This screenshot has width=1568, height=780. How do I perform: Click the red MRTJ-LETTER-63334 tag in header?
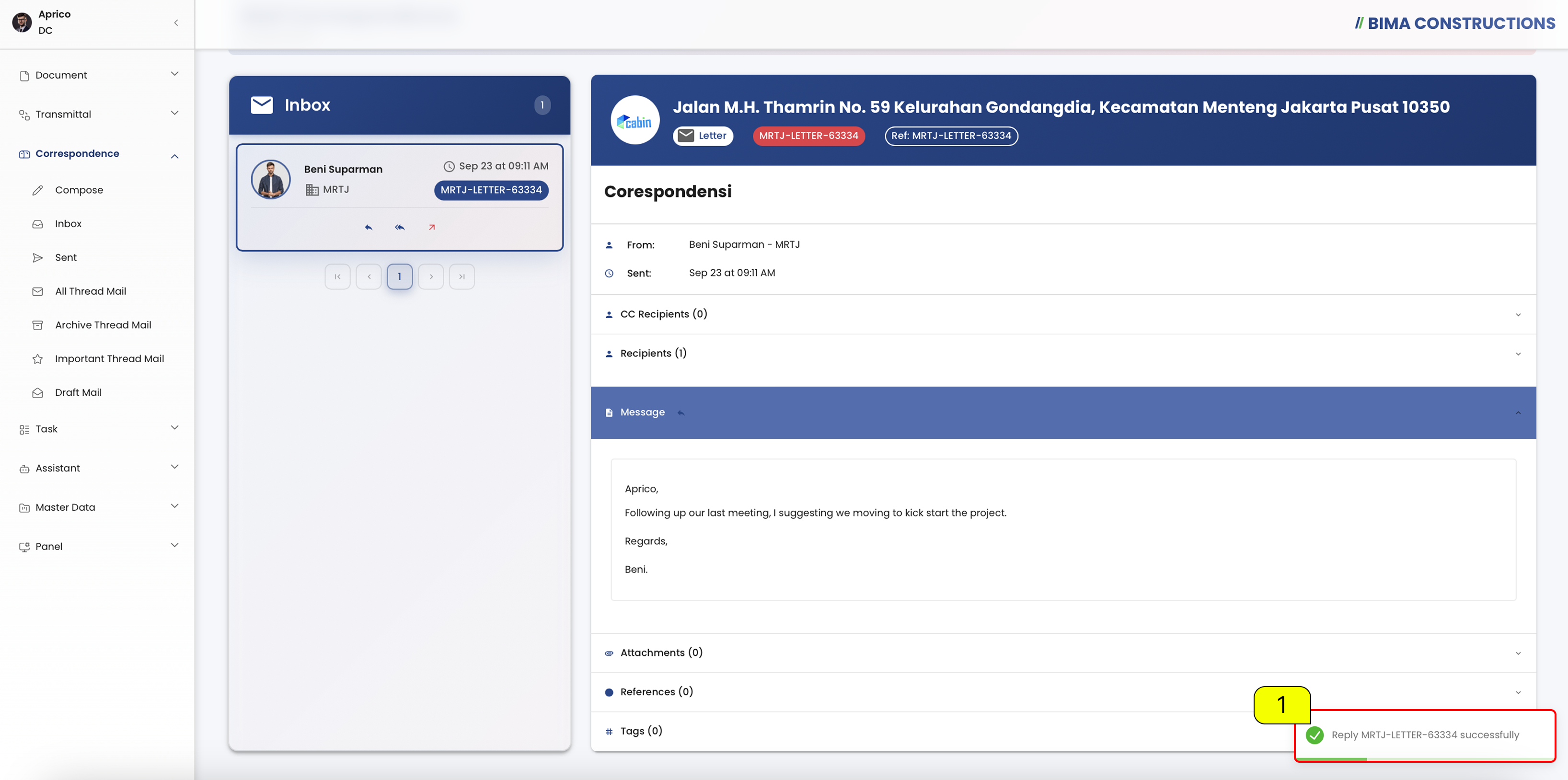coord(808,136)
